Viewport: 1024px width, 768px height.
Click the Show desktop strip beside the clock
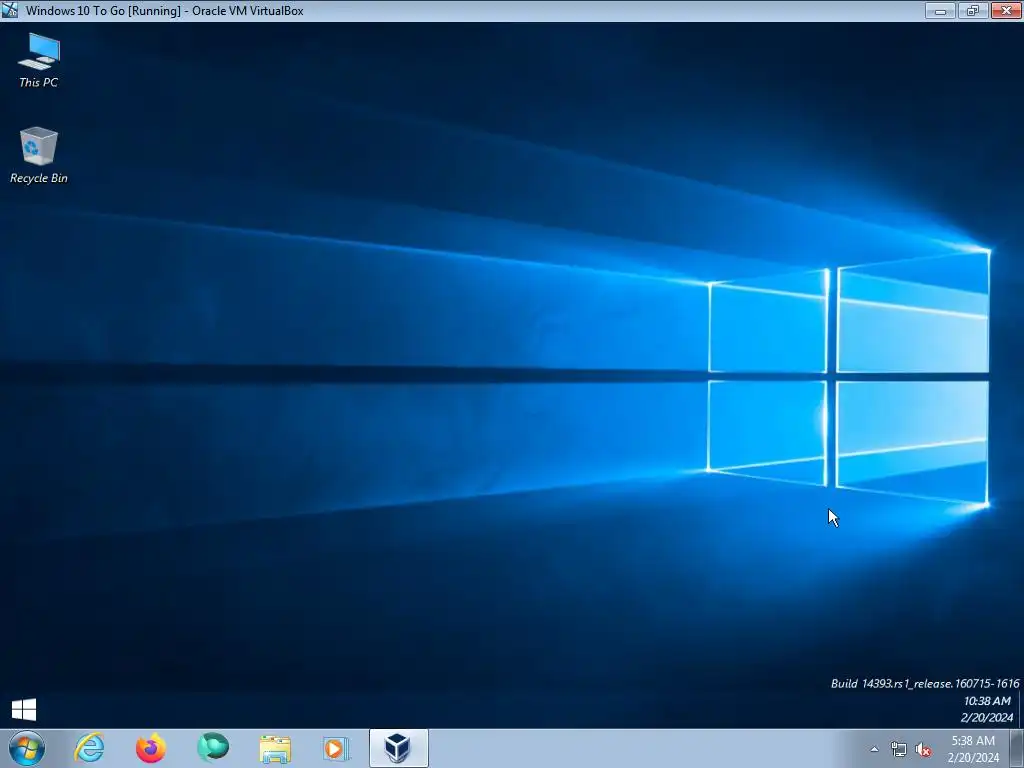(x=1017, y=749)
